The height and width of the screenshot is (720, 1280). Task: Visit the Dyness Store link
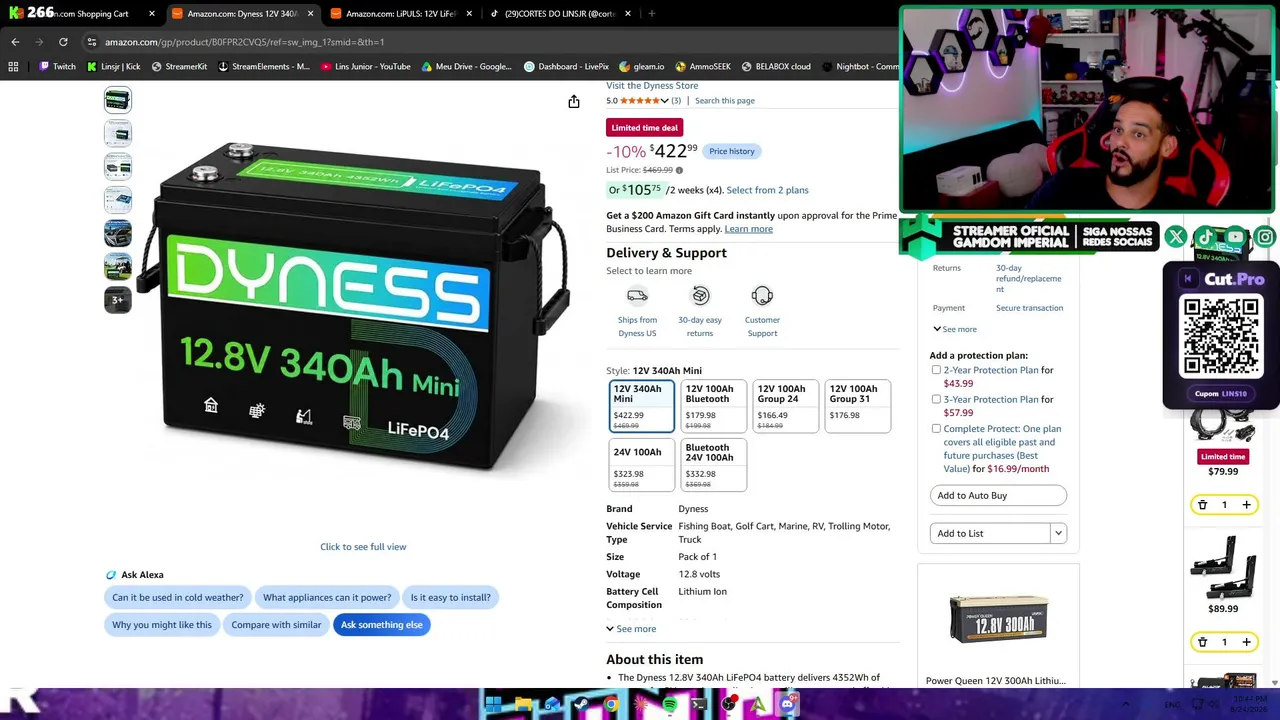pyautogui.click(x=652, y=86)
